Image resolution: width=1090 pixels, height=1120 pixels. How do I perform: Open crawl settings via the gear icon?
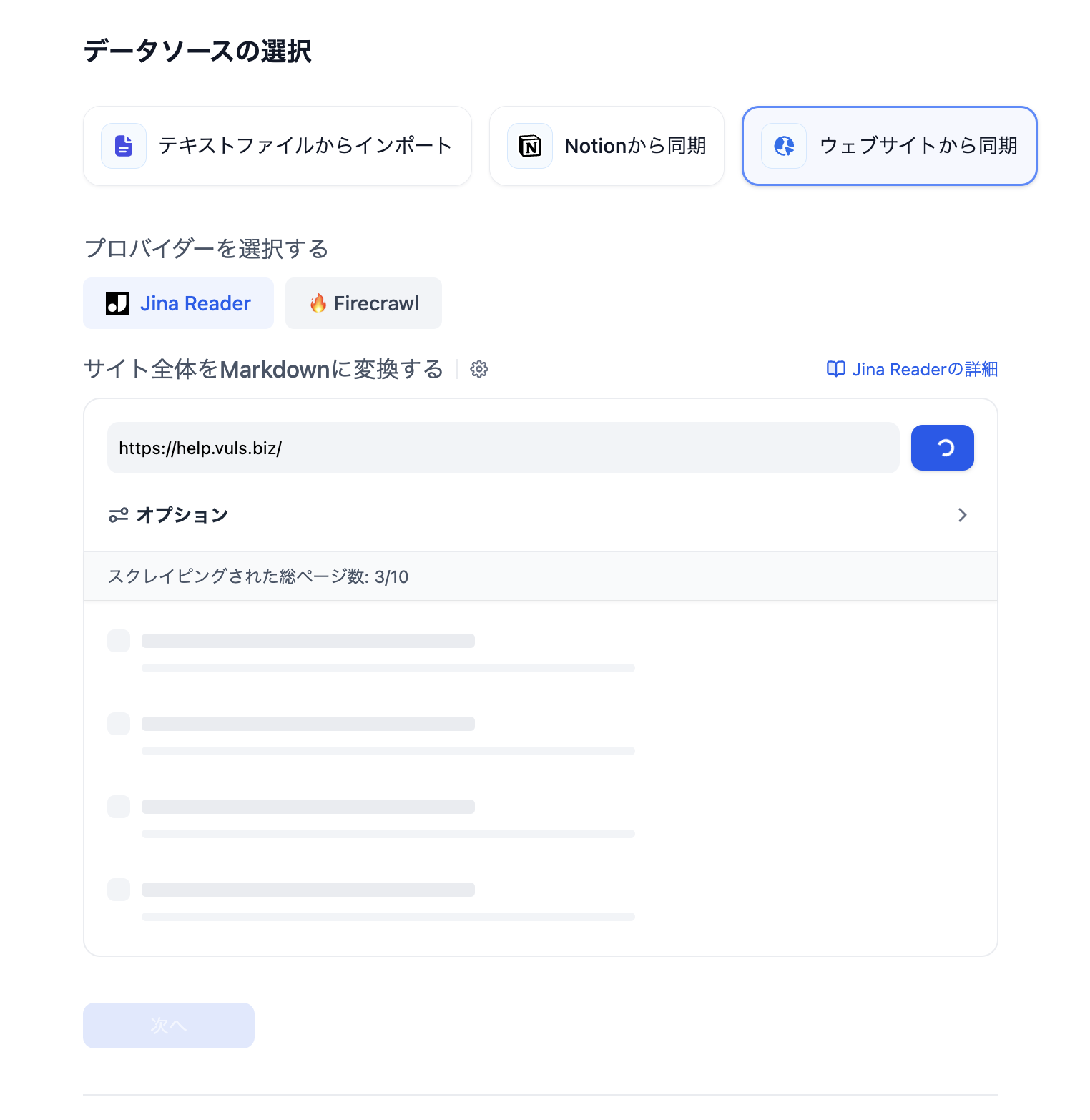(478, 369)
